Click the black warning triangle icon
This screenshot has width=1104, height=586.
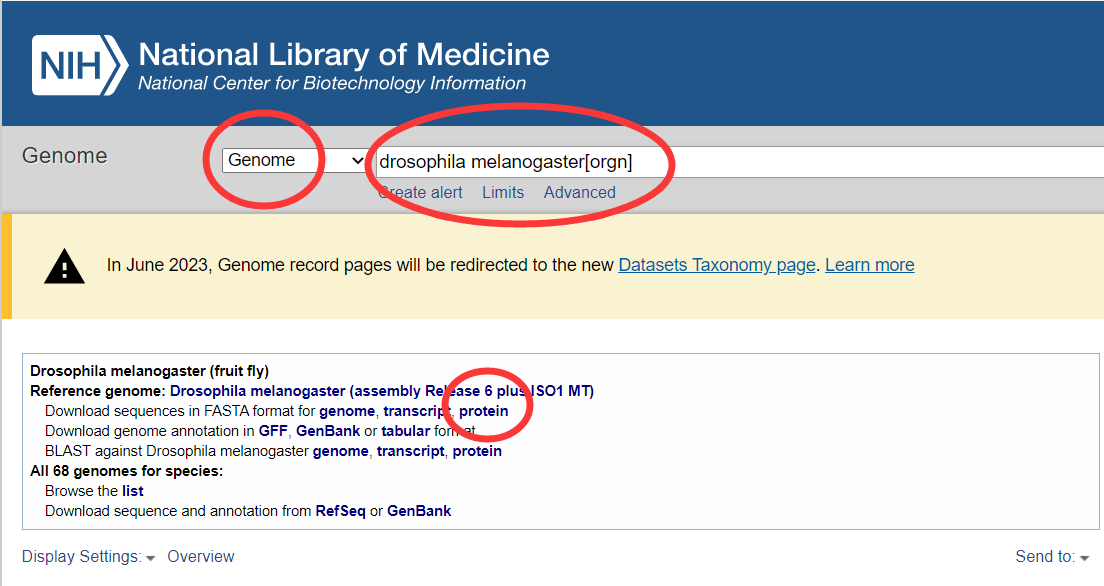[x=64, y=266]
